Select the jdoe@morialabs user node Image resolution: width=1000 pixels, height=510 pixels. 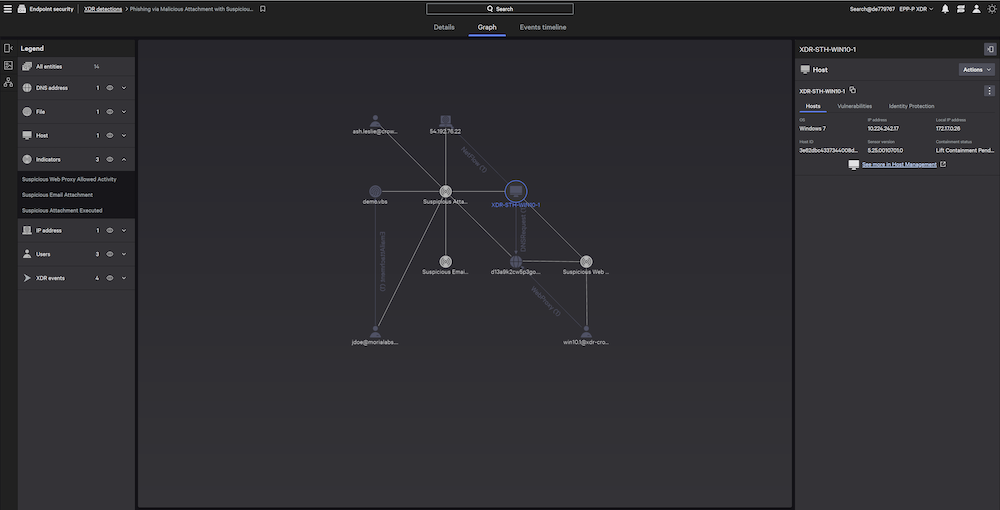pos(375,332)
